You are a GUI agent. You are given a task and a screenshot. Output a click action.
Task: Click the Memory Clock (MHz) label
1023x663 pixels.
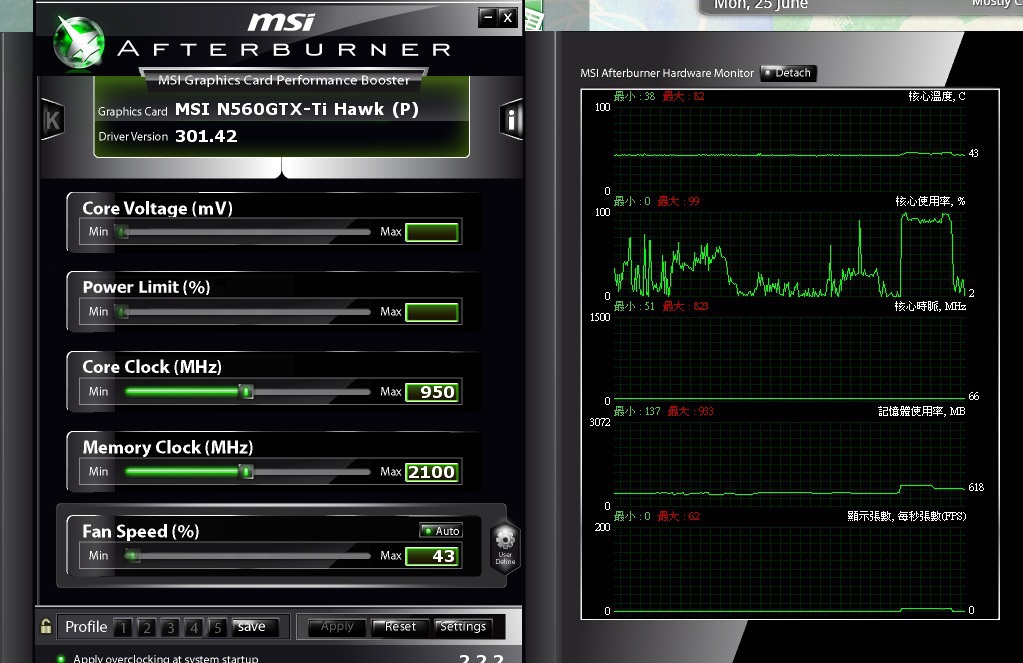[x=168, y=447]
